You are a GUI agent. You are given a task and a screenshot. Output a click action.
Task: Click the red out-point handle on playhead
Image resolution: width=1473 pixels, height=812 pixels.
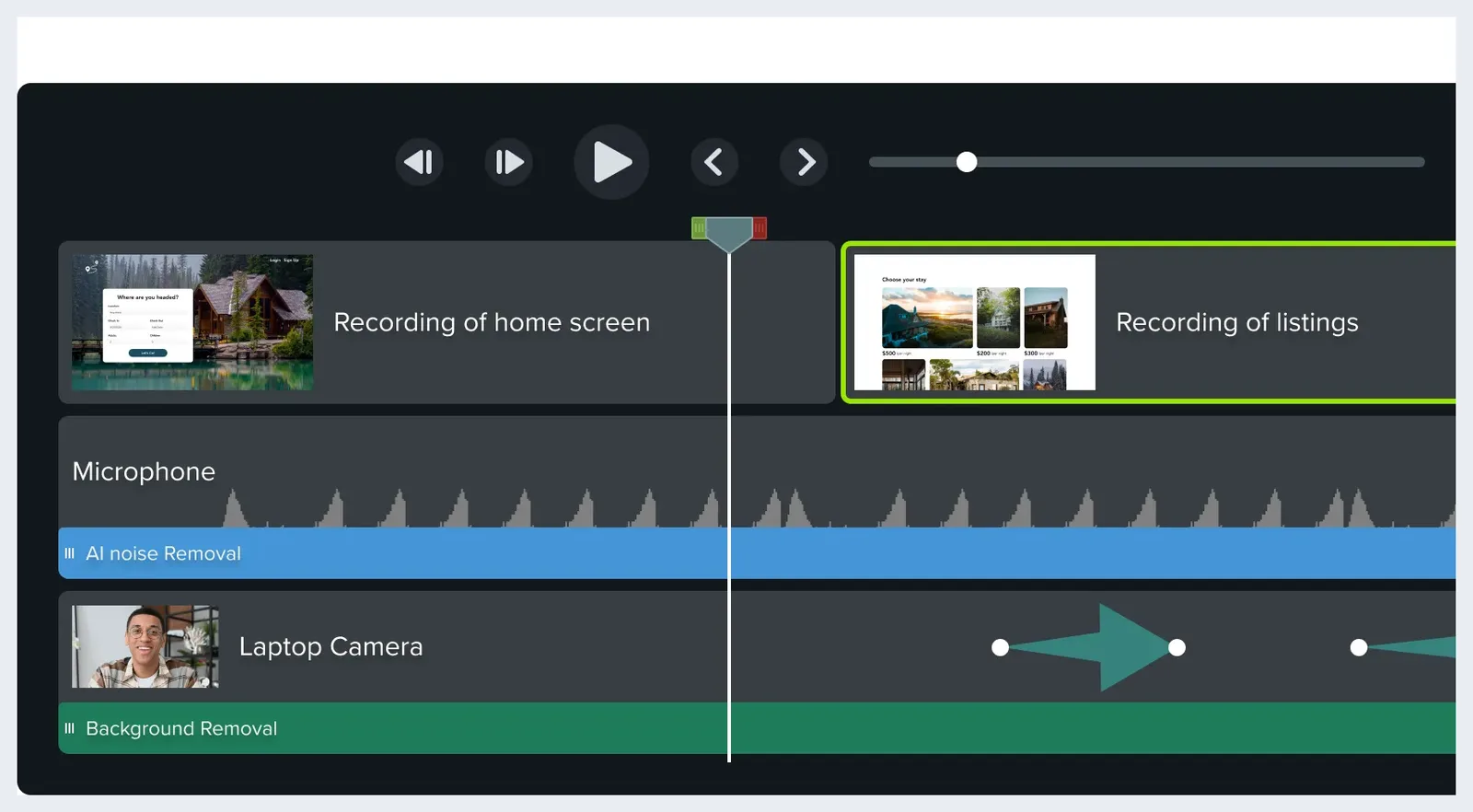coord(760,227)
